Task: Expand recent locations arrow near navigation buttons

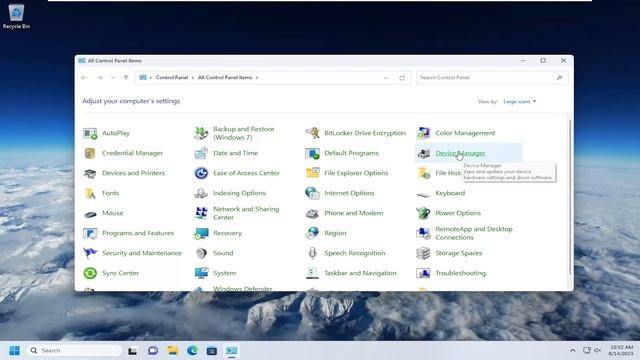Action: [x=113, y=78]
